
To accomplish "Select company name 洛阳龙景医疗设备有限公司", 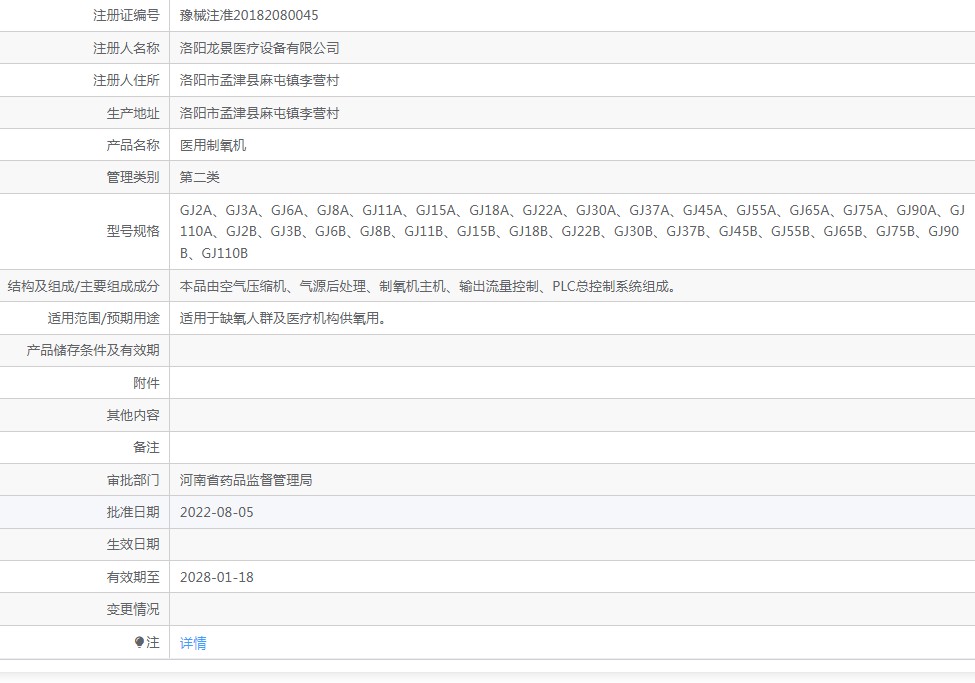I will (x=259, y=48).
